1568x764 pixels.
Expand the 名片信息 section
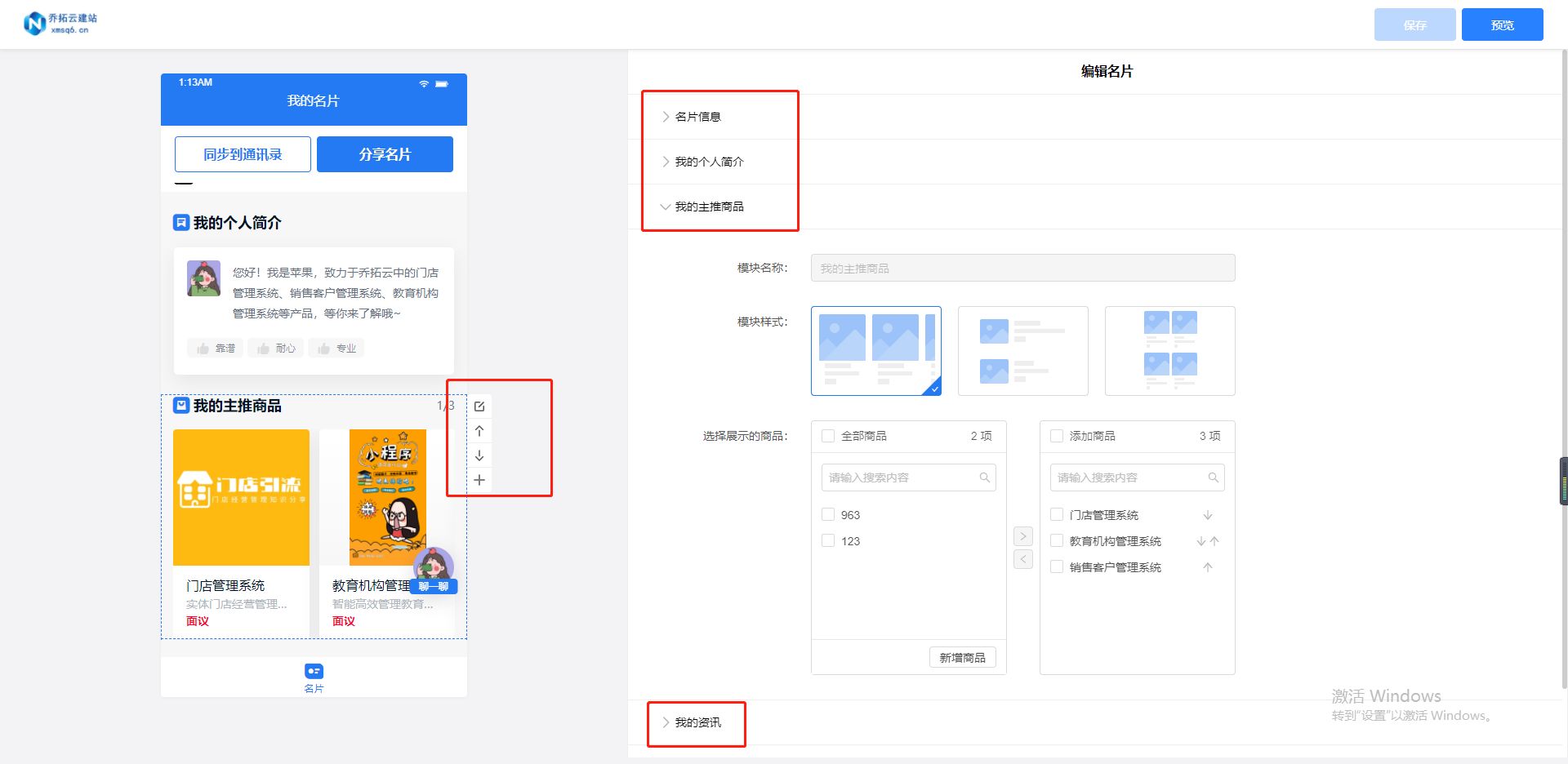tap(1097, 117)
